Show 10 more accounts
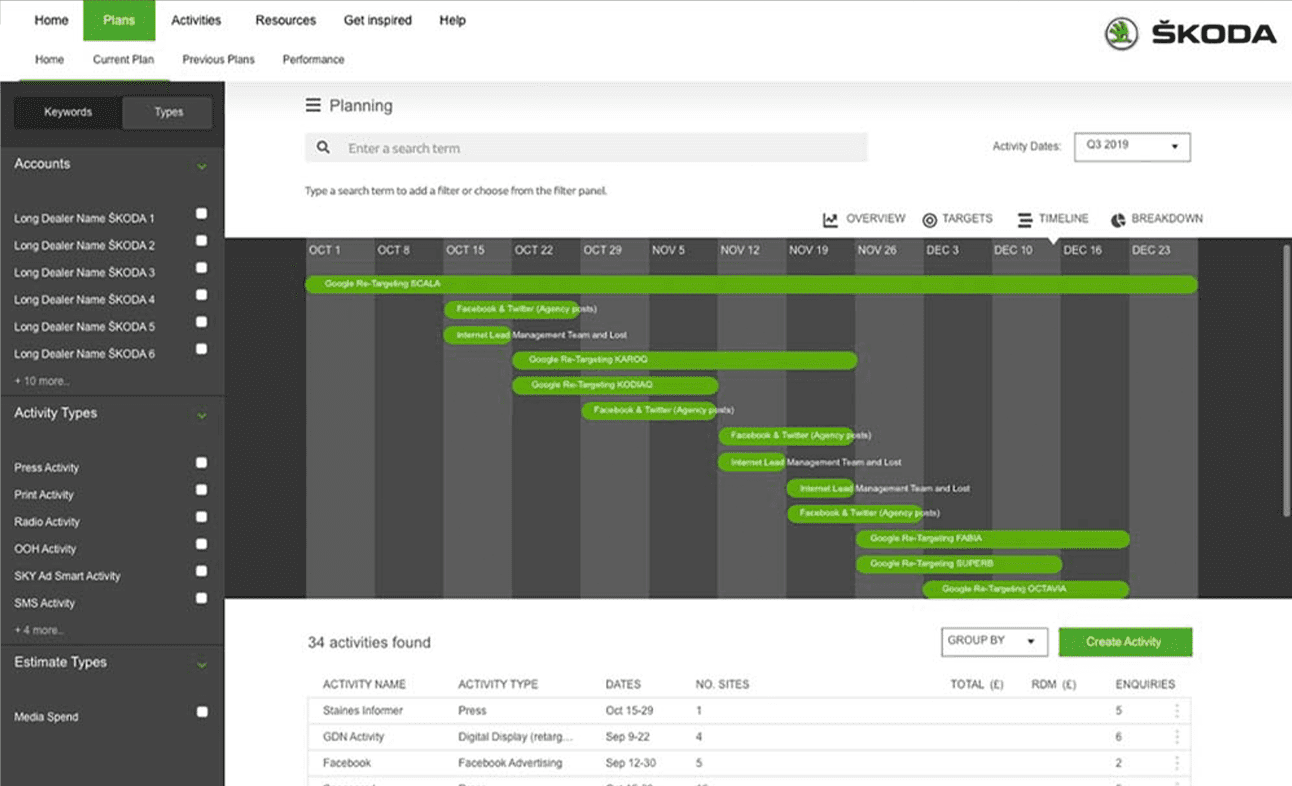 [x=42, y=381]
